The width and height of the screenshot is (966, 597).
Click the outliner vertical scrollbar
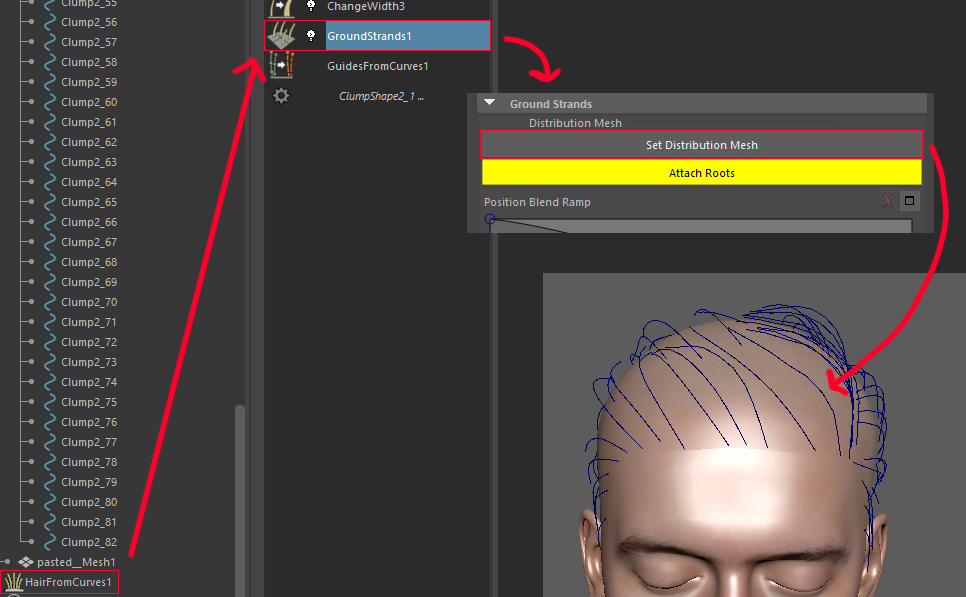point(239,480)
